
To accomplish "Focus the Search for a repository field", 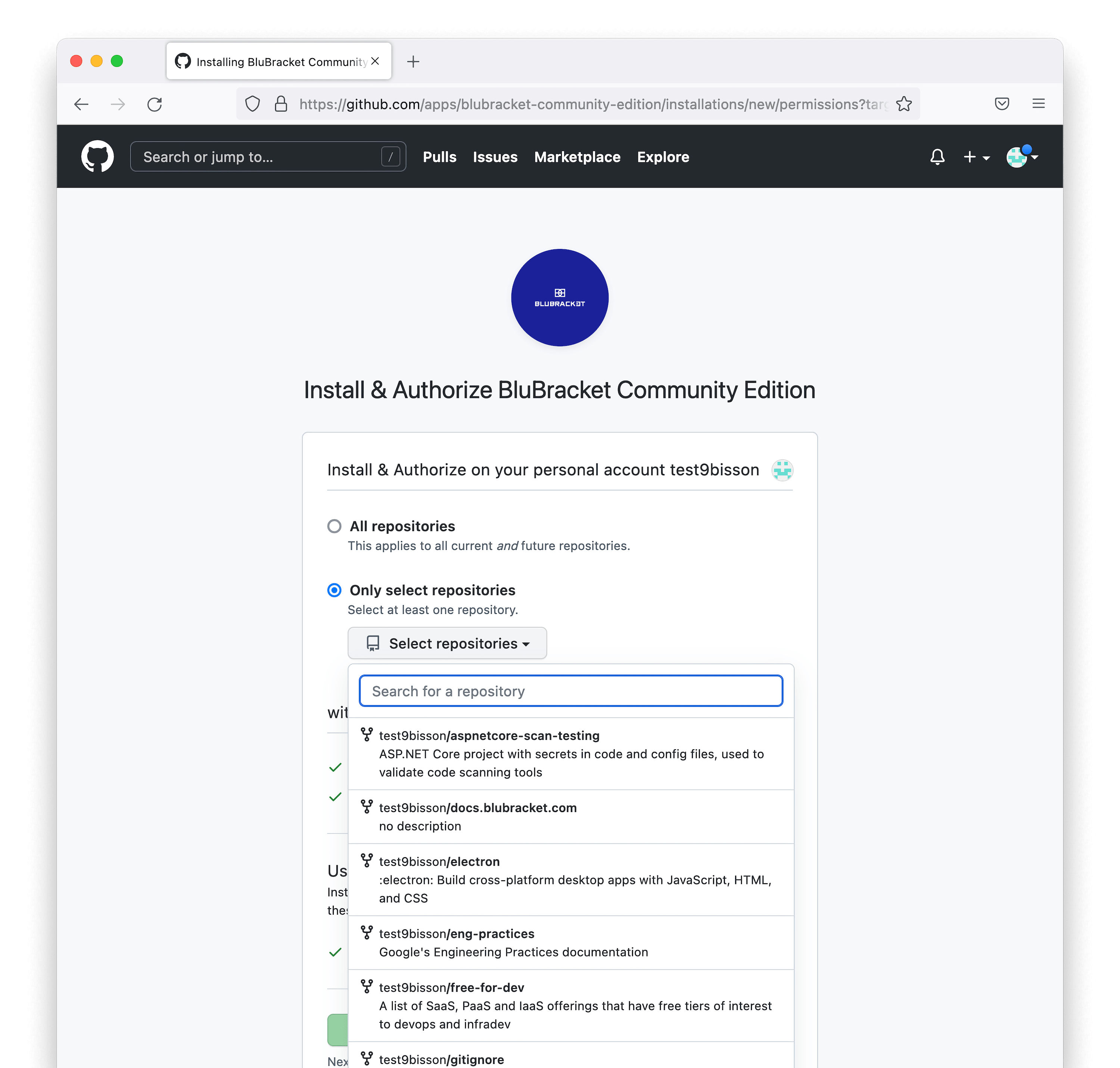I will (571, 691).
